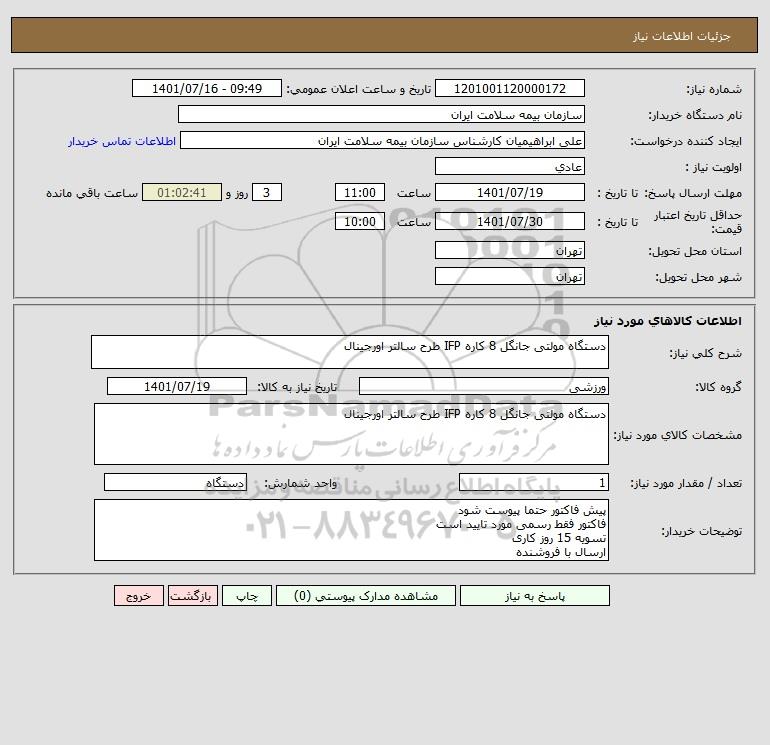
Task: Click the price validity time 10:00
Action: pyautogui.click(x=359, y=221)
